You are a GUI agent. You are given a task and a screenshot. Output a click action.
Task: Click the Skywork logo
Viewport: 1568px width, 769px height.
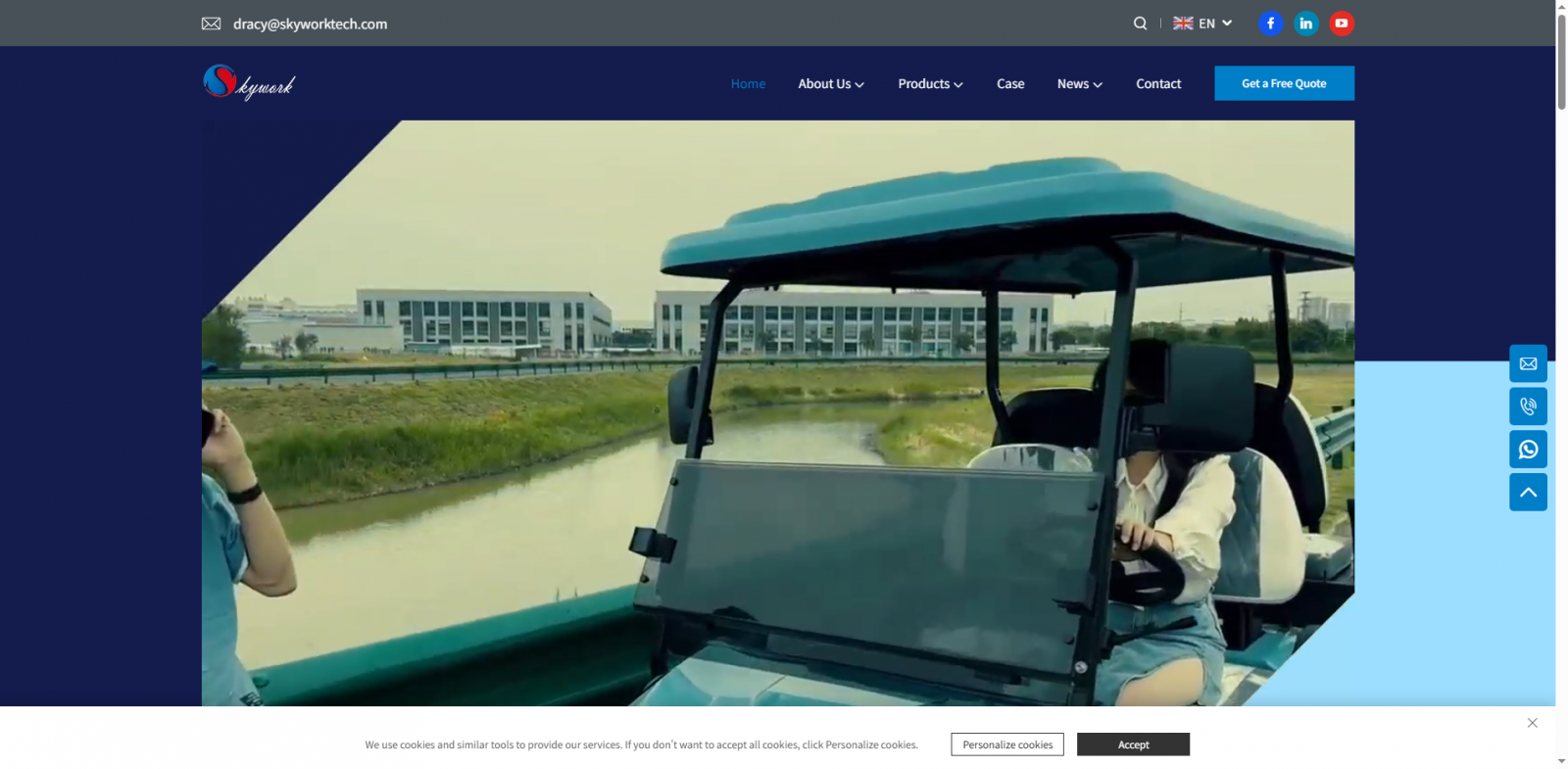coord(249,83)
